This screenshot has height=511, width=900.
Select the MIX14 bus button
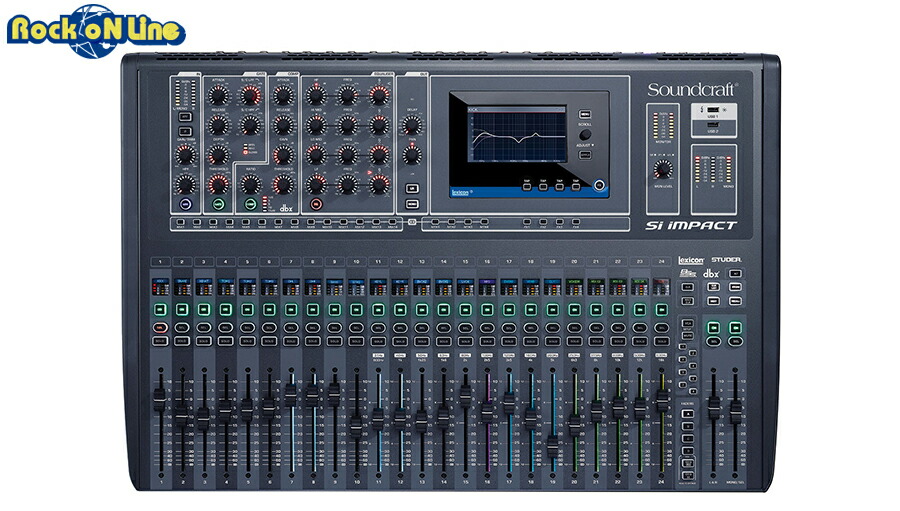point(393,222)
